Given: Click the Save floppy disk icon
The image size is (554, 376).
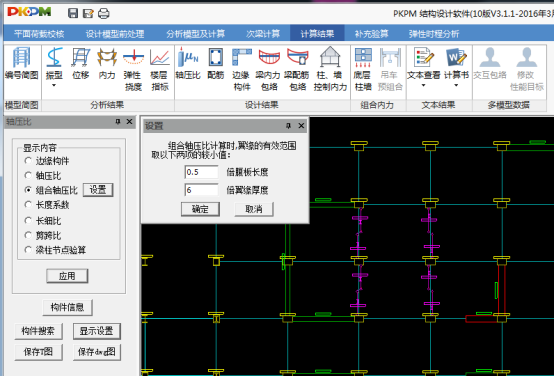Looking at the screenshot, I should click(x=73, y=13).
